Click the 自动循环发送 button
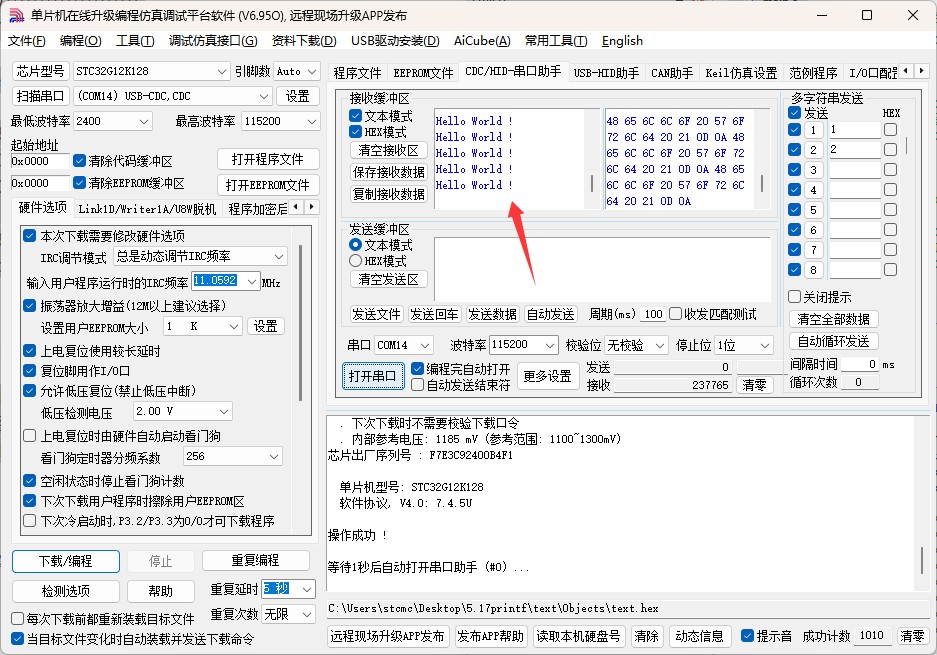The height and width of the screenshot is (655, 937). (834, 341)
